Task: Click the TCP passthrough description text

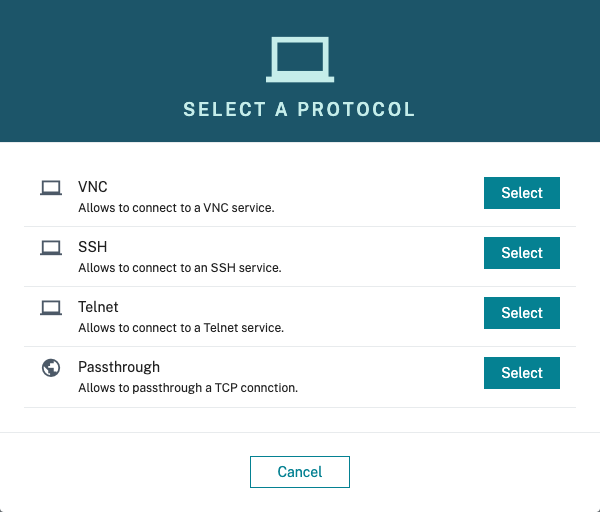Action: point(188,388)
